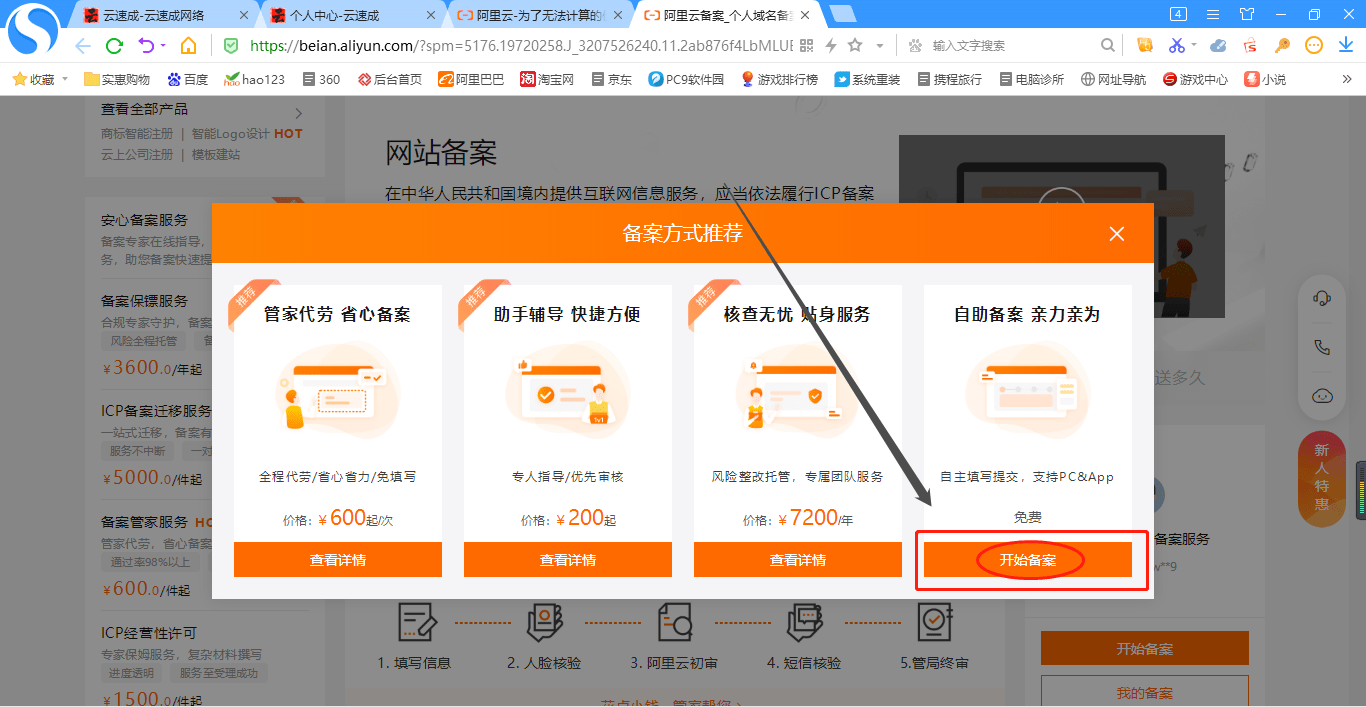The image size is (1366, 707).
Task: Expand the bookmarks bar overflow chevron
Action: (x=1347, y=79)
